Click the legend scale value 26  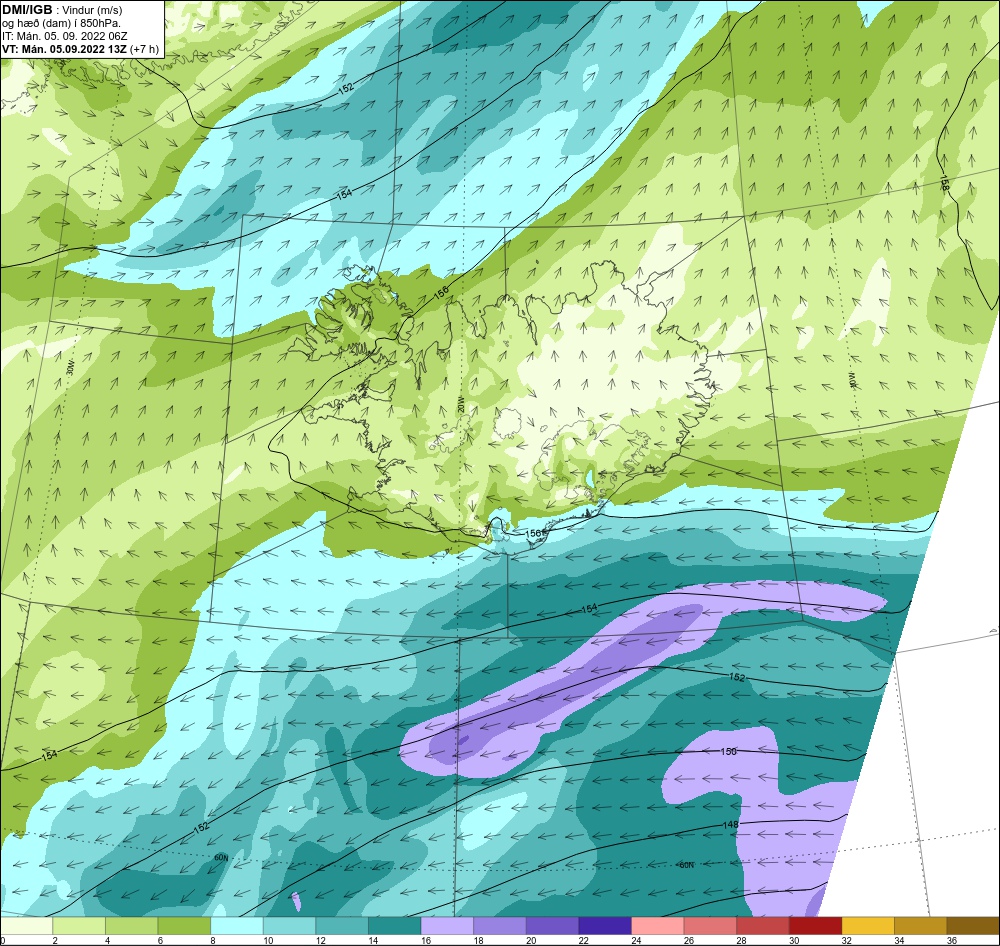[x=689, y=940]
